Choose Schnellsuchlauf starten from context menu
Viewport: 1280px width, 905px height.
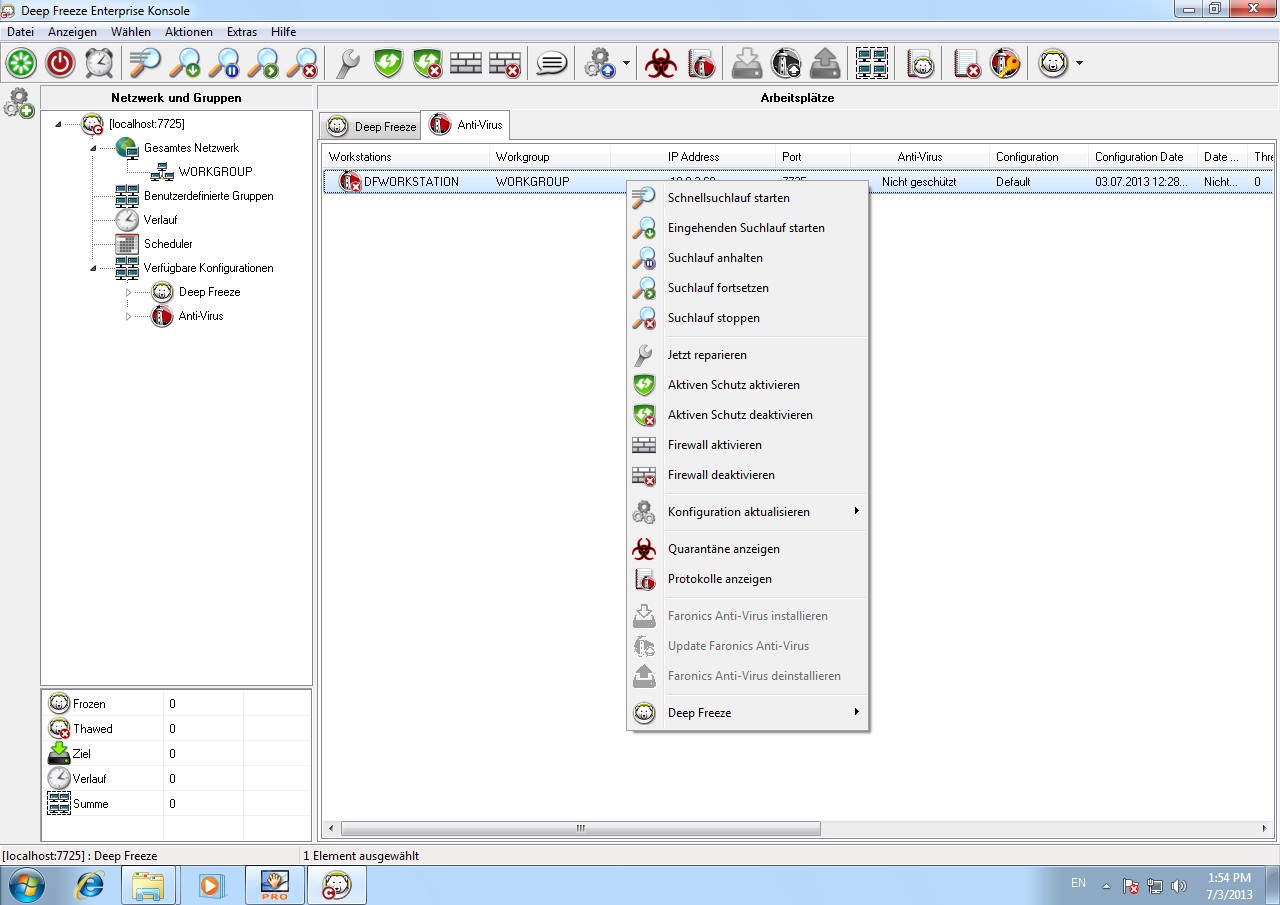(747, 198)
